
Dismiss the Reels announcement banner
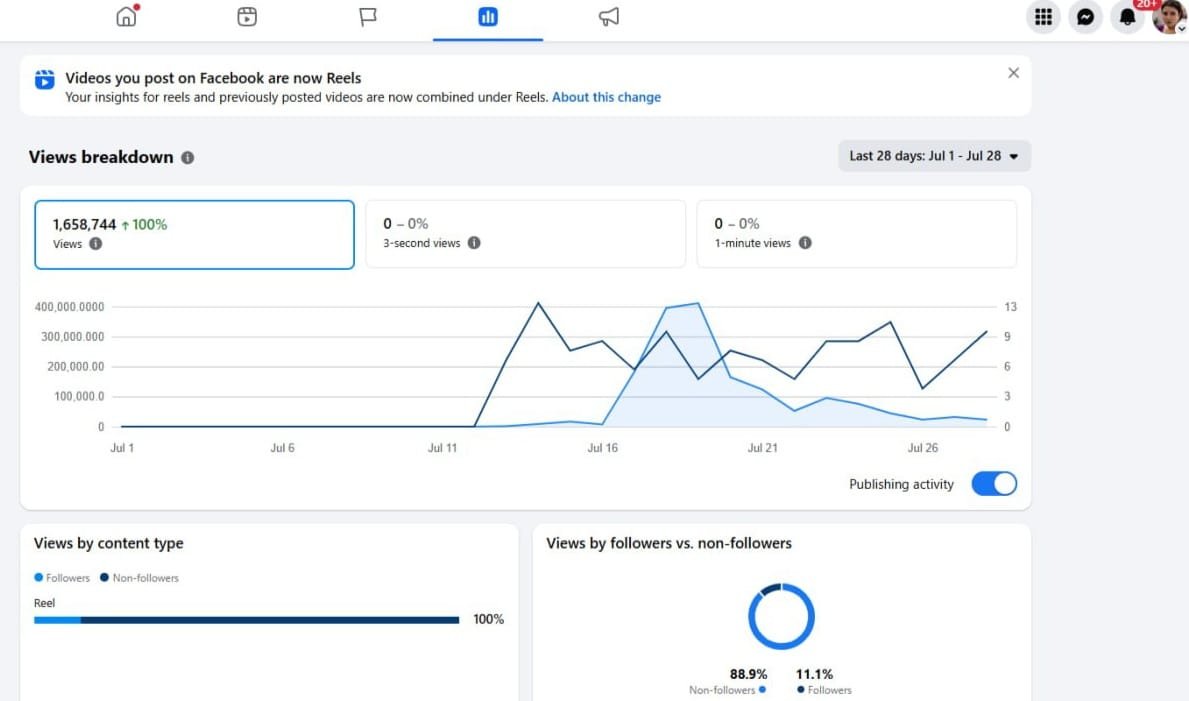[x=1013, y=73]
